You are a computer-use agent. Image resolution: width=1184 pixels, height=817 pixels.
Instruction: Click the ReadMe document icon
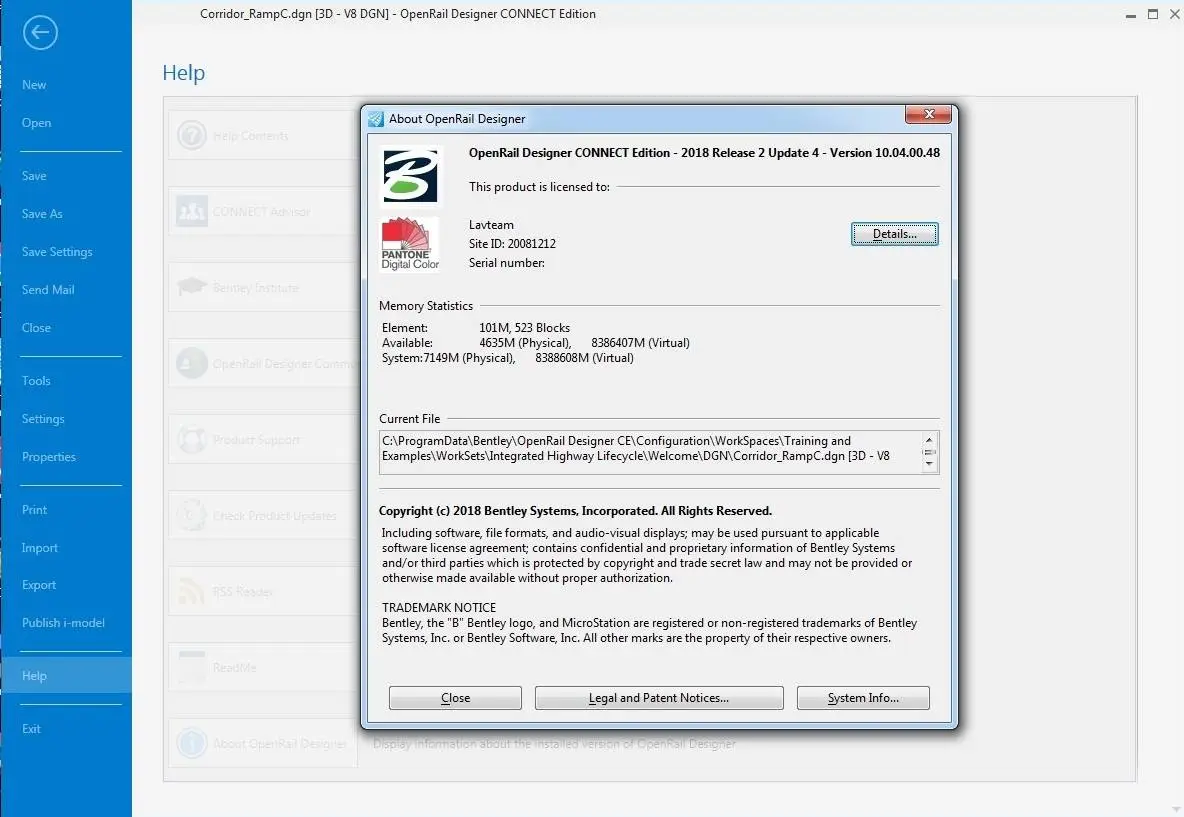click(x=192, y=667)
